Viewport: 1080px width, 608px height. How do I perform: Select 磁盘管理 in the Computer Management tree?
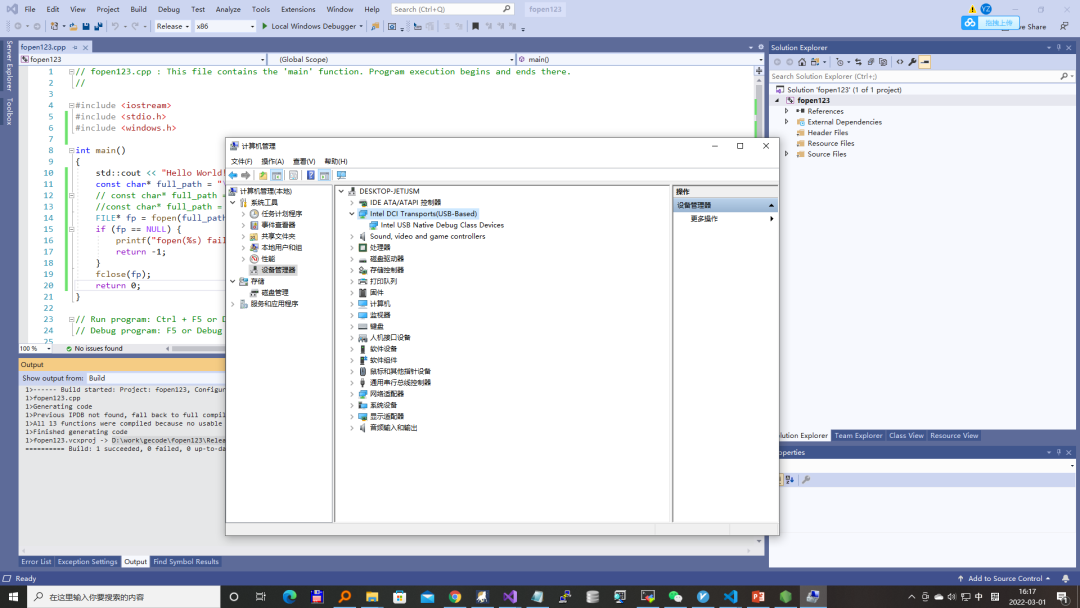[275, 293]
